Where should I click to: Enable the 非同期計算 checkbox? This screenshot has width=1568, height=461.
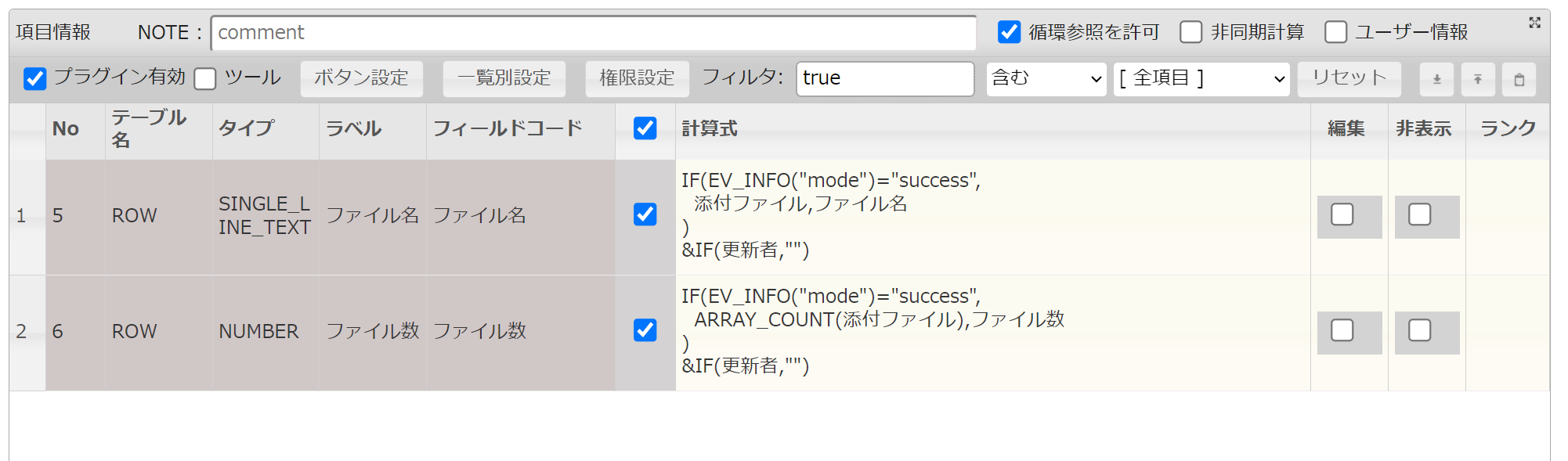tap(1190, 32)
